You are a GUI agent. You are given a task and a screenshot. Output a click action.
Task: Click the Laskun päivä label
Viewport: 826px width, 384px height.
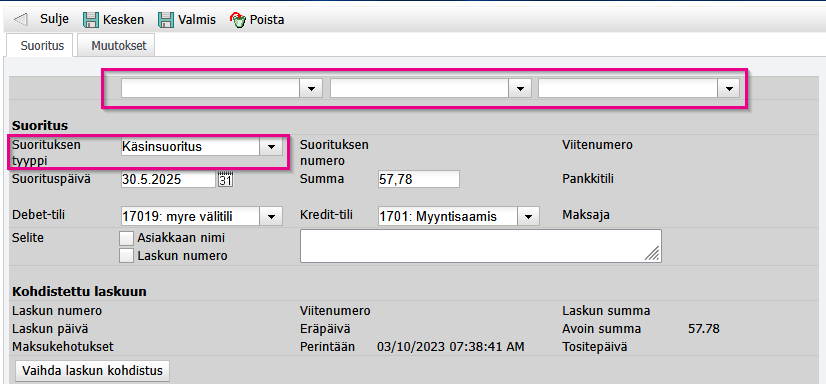coord(50,329)
